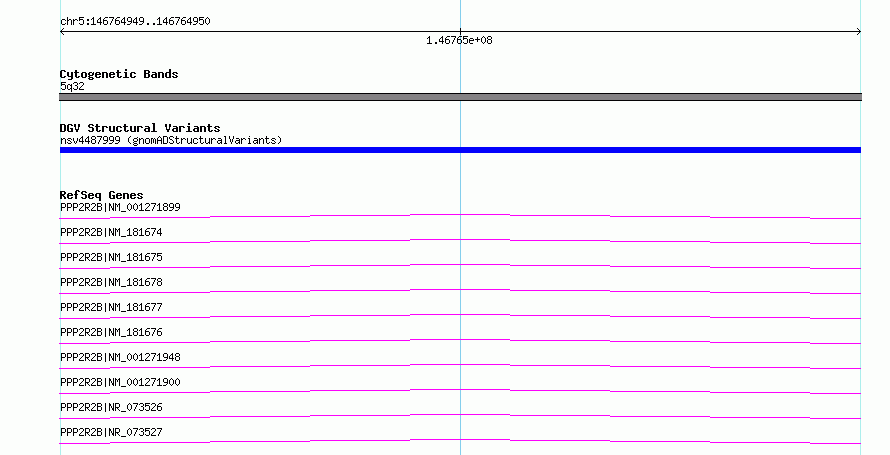The height and width of the screenshot is (455, 890).
Task: Click the blue nsv4487999 variant bar
Action: coord(460,150)
